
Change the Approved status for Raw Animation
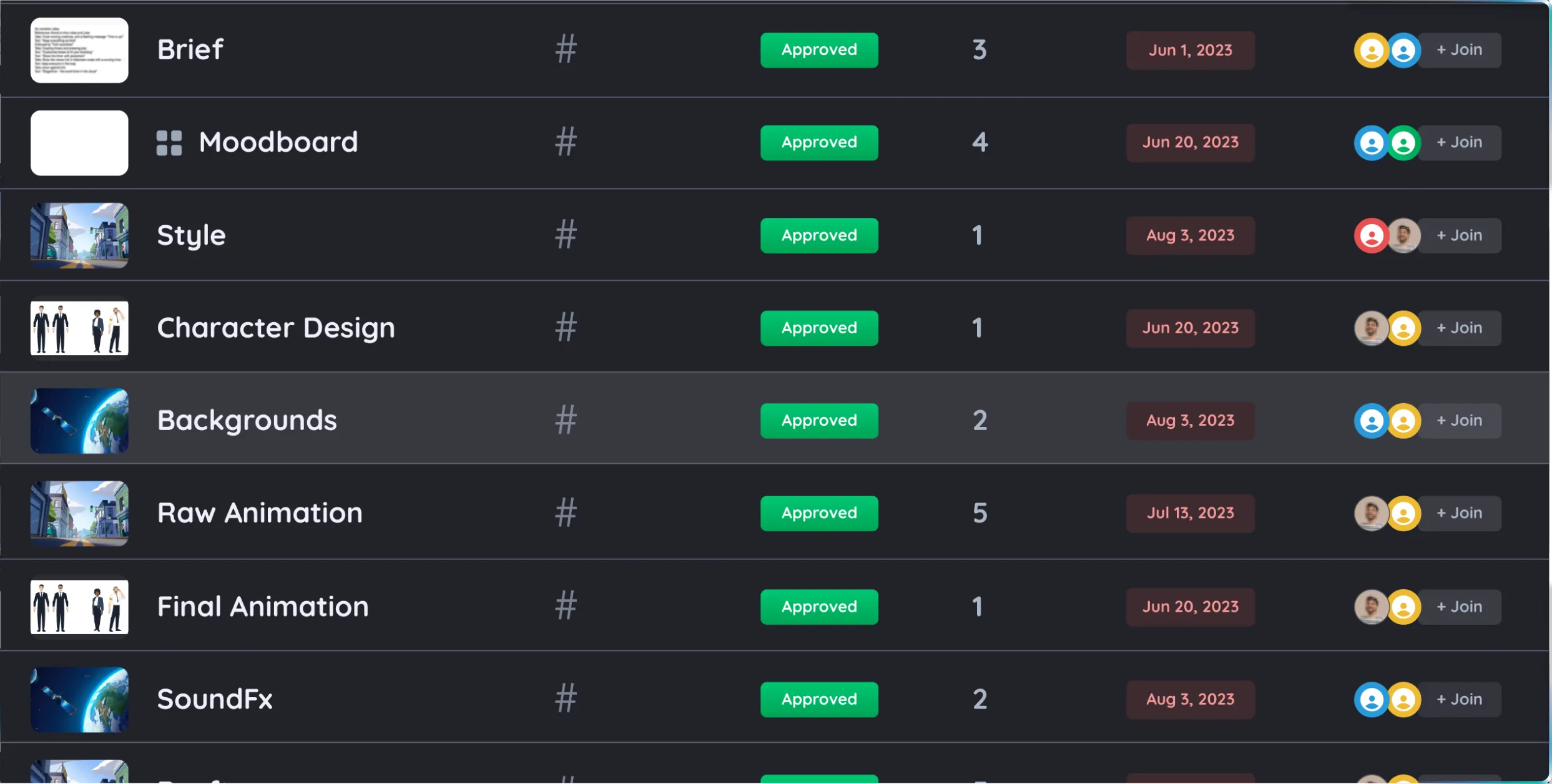tap(819, 513)
